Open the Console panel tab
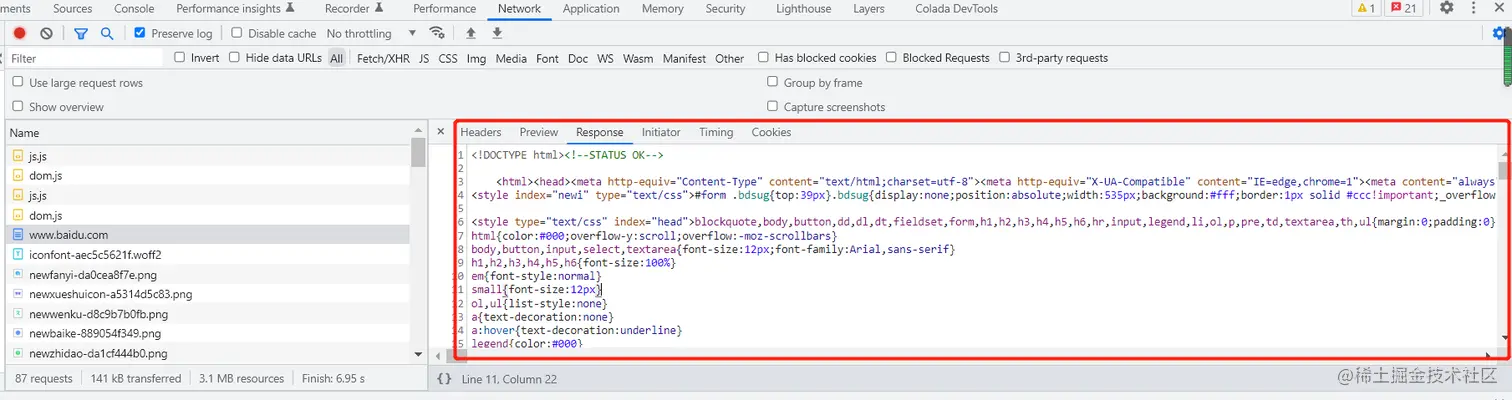The width and height of the screenshot is (1512, 400). coord(134,8)
